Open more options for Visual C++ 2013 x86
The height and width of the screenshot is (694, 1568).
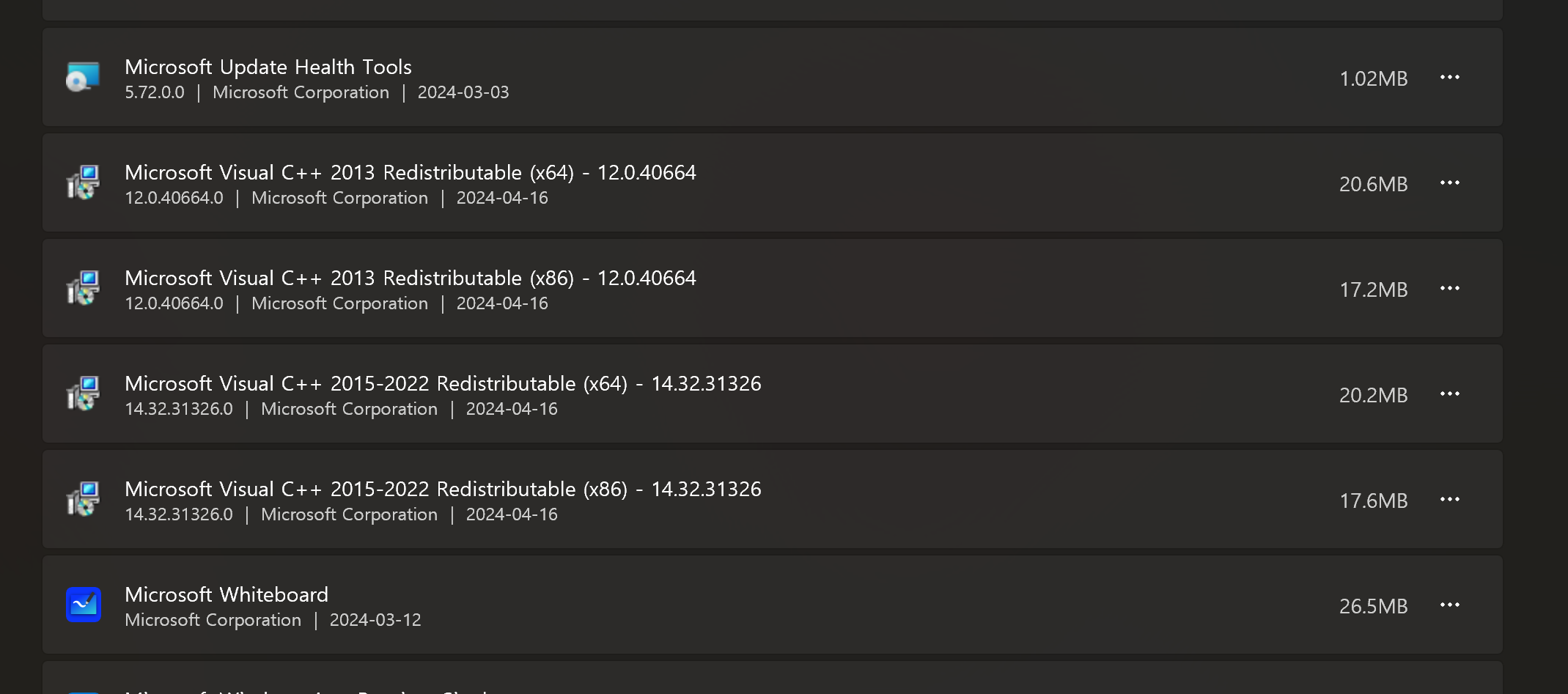pos(1449,288)
